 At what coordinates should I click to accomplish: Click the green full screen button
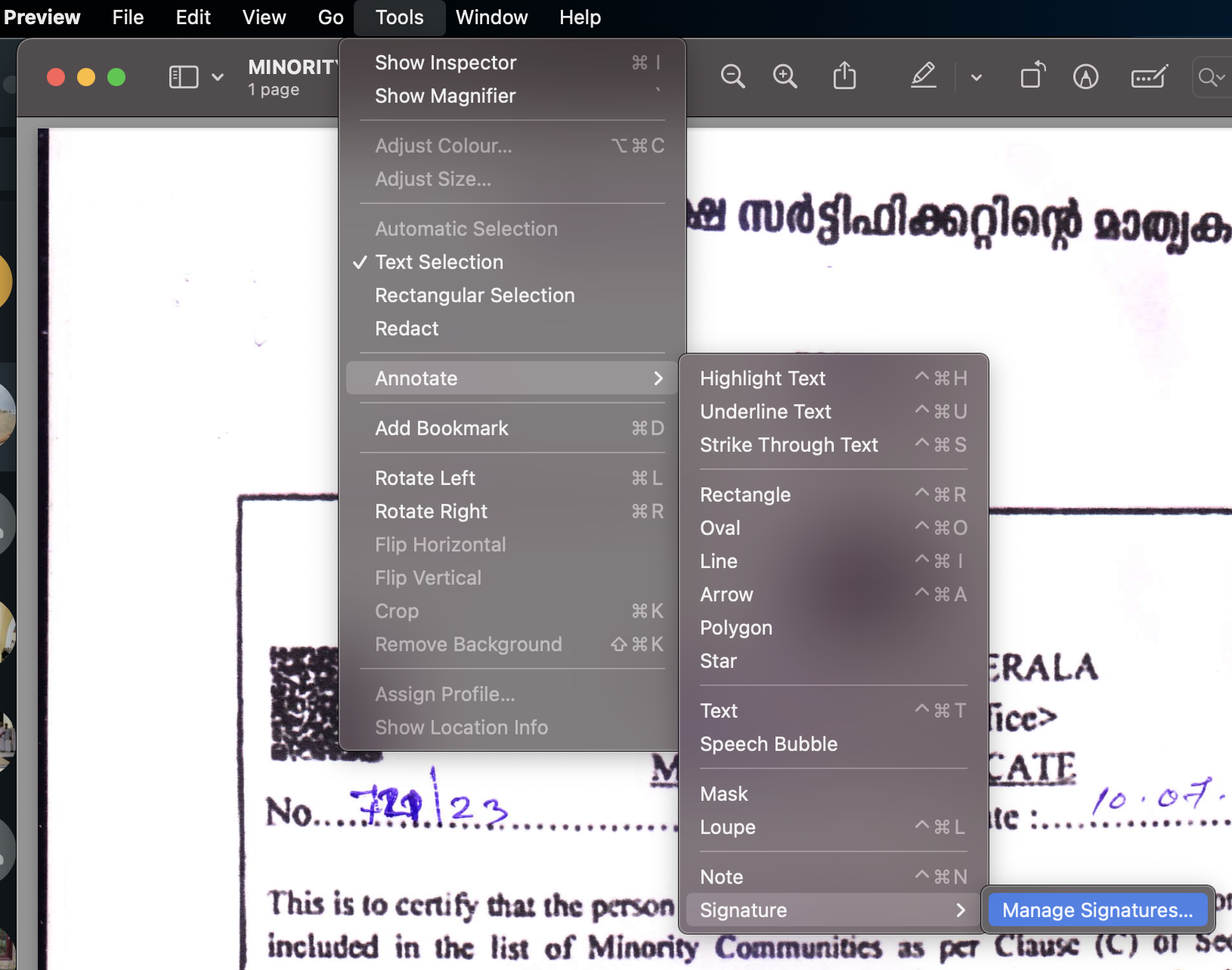(x=116, y=77)
